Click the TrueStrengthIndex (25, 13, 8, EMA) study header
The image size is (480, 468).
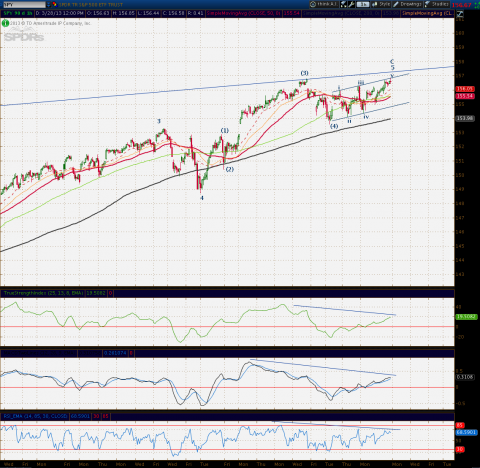[43, 293]
